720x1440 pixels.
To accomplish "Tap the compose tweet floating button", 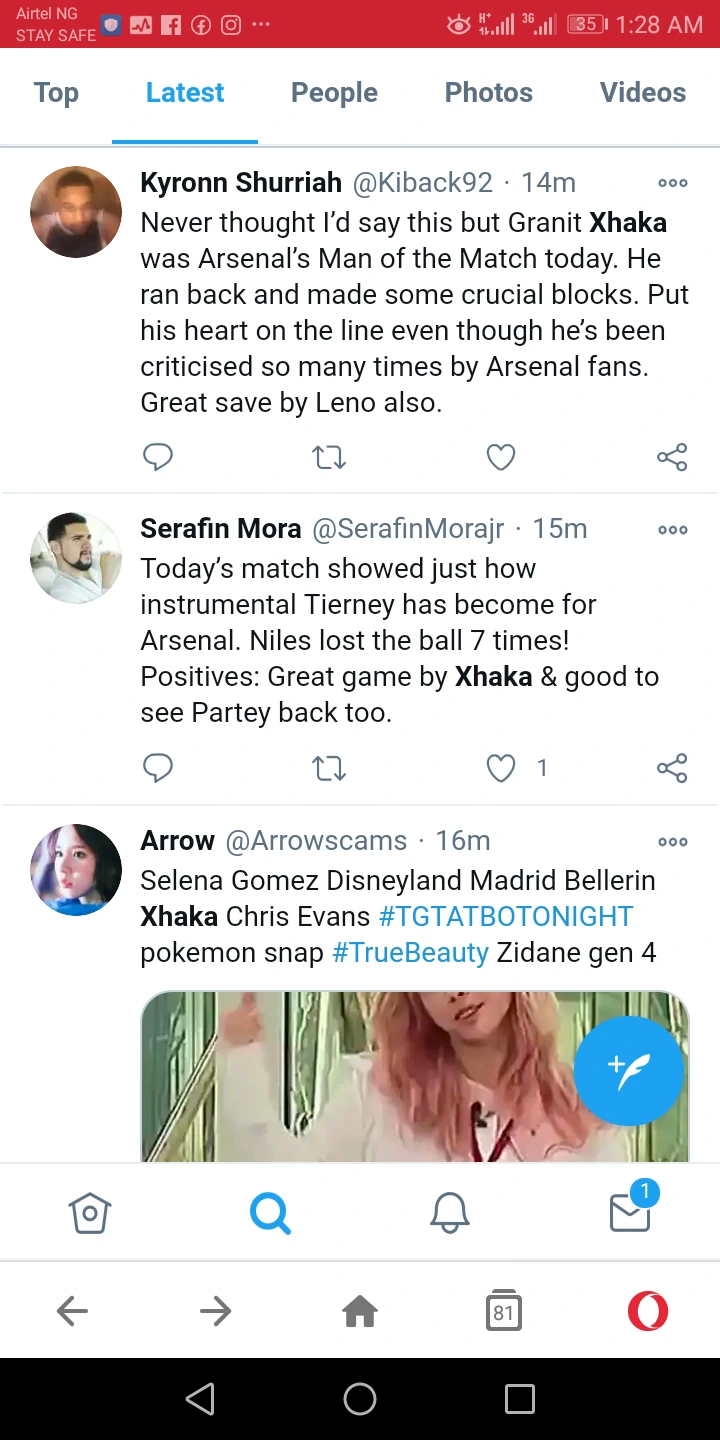I will click(x=629, y=1071).
